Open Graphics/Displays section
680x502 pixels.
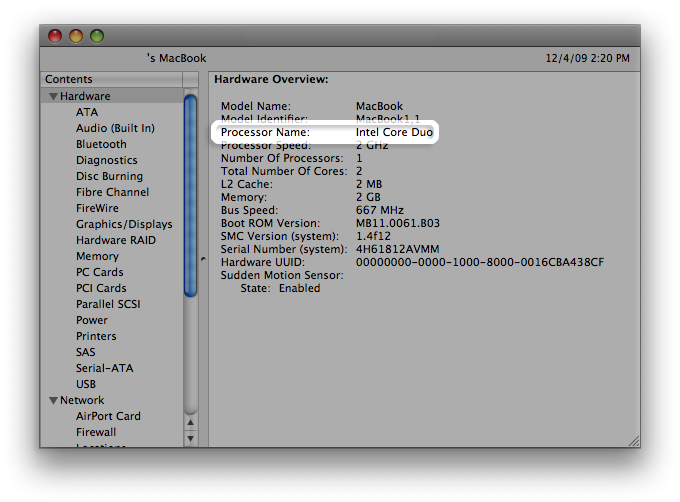point(124,224)
